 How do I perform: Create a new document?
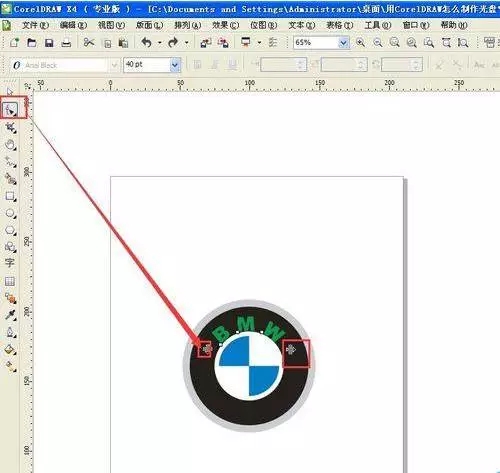(14, 42)
